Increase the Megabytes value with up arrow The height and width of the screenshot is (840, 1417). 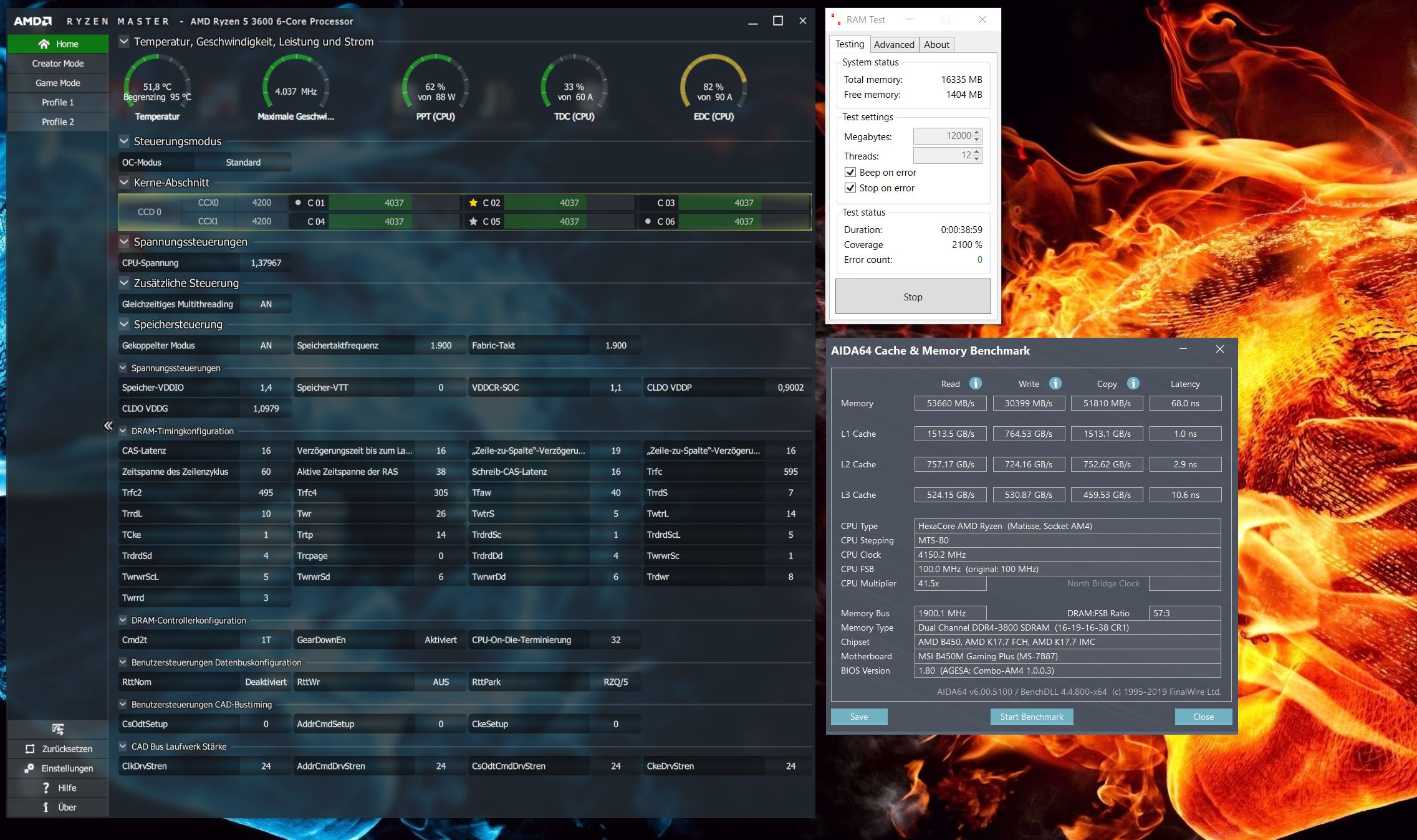977,132
